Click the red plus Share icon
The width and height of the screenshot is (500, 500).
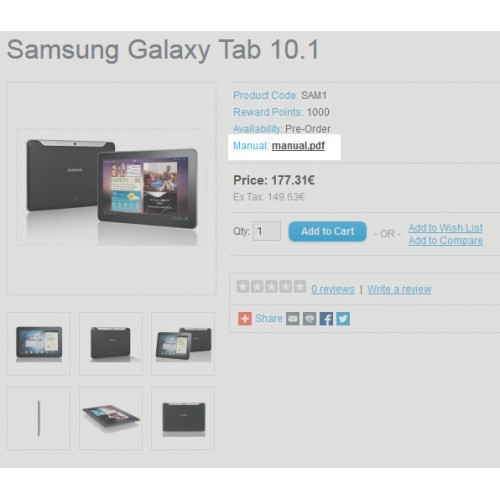(245, 319)
